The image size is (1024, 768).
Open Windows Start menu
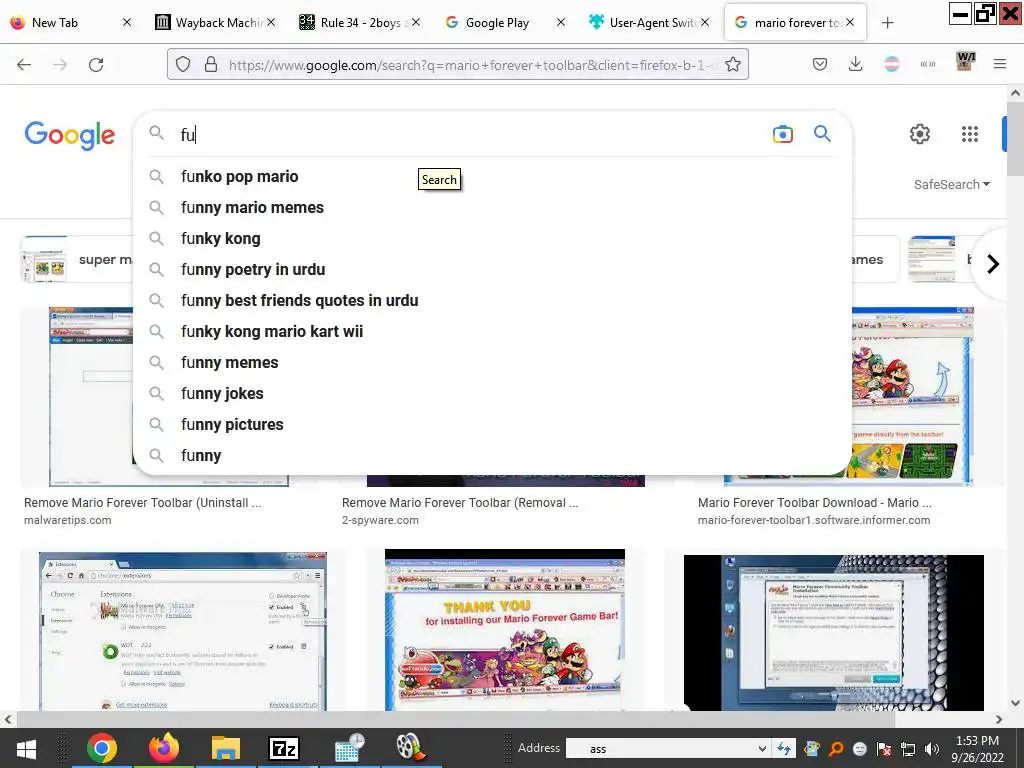[x=26, y=748]
